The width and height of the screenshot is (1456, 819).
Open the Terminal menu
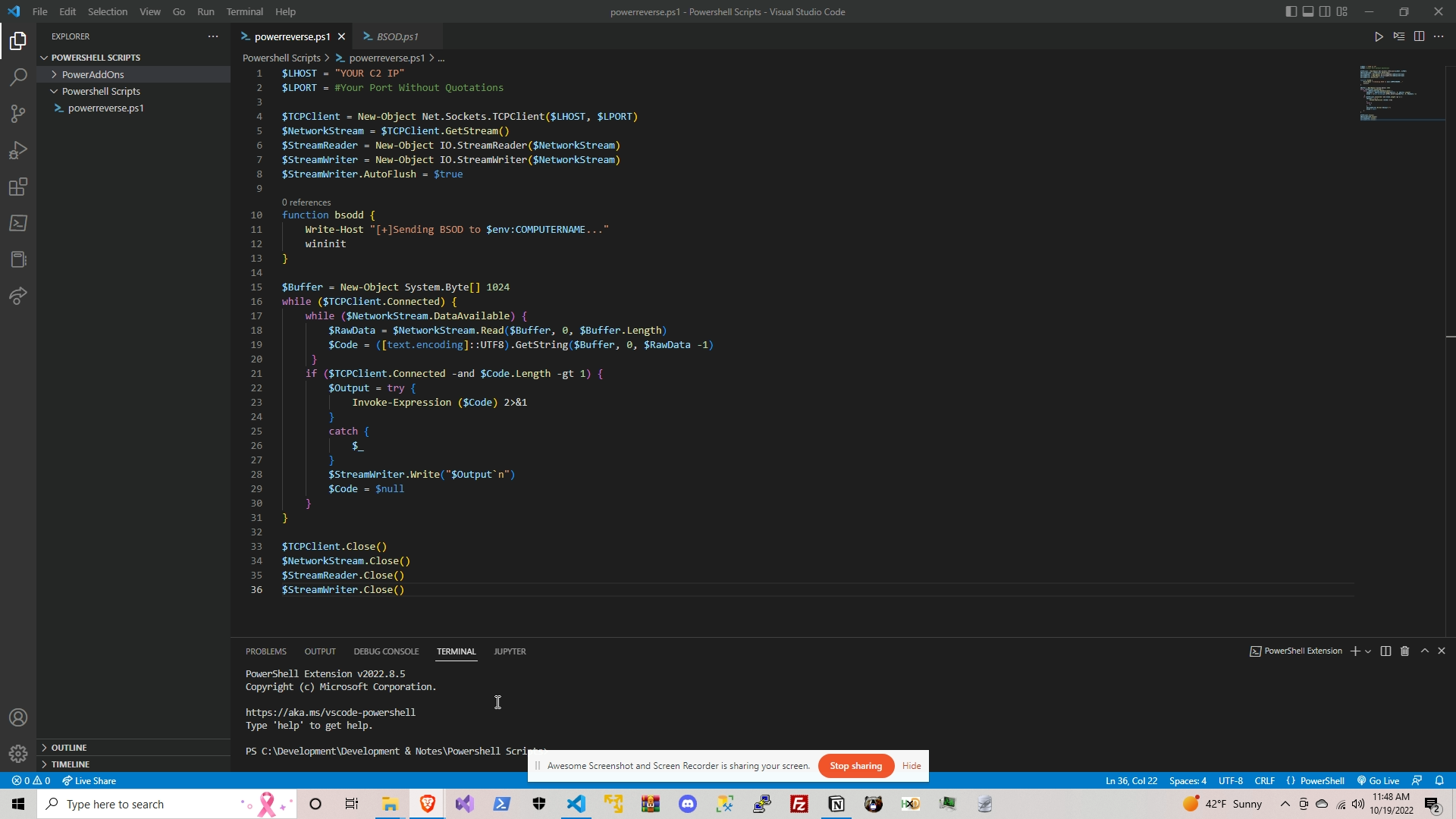244,11
